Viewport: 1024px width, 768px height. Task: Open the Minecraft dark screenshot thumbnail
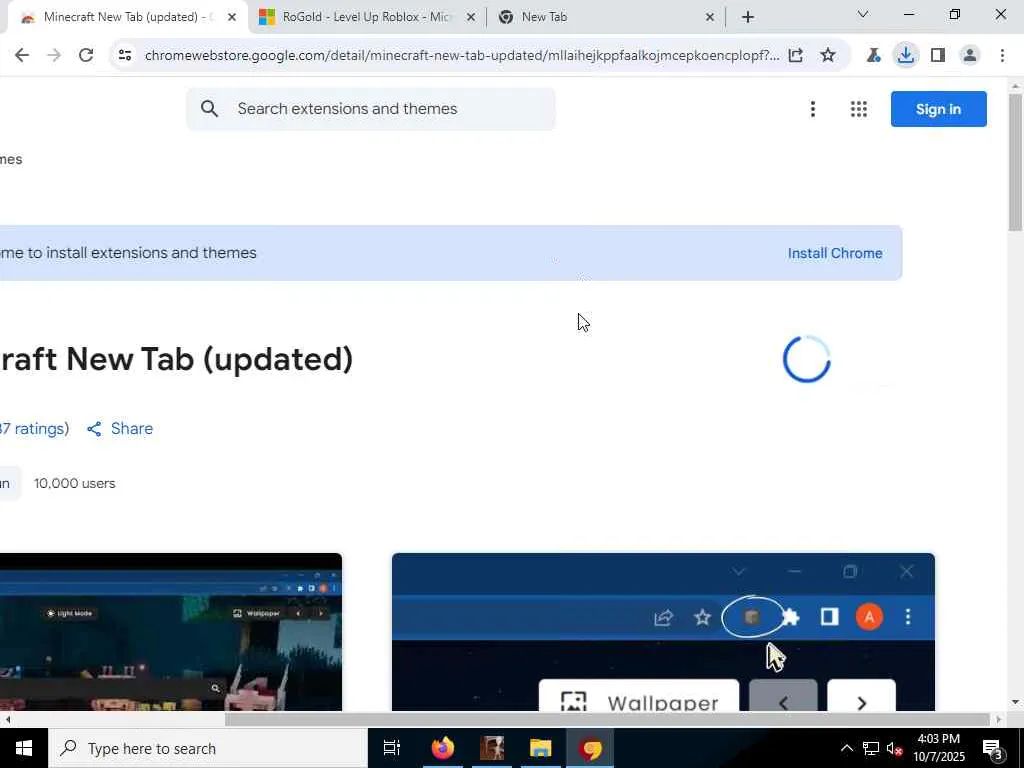170,632
